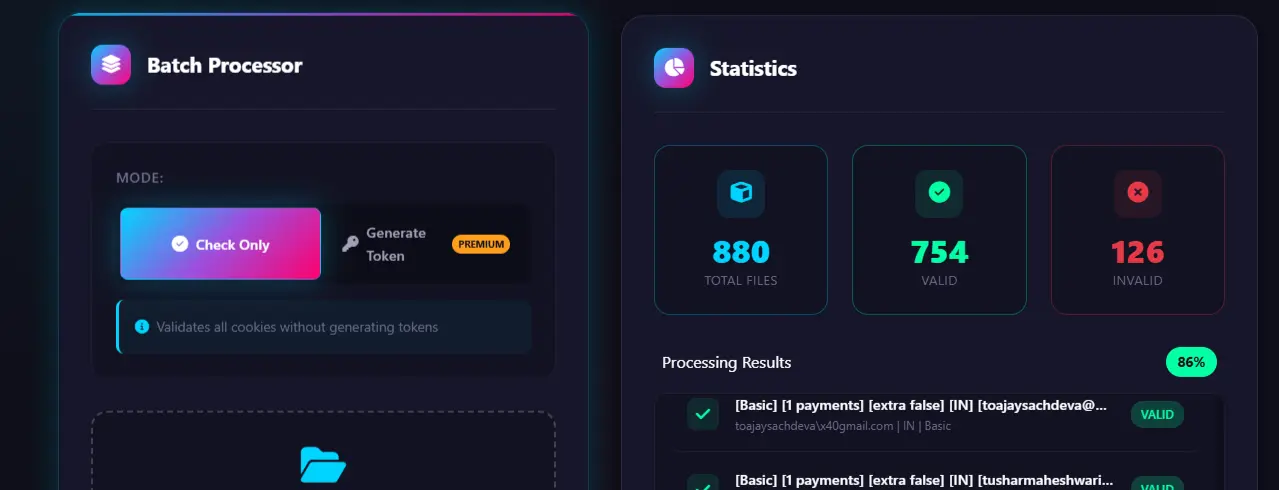Click the red X icon above Invalid
The width and height of the screenshot is (1279, 490).
[x=1138, y=194]
